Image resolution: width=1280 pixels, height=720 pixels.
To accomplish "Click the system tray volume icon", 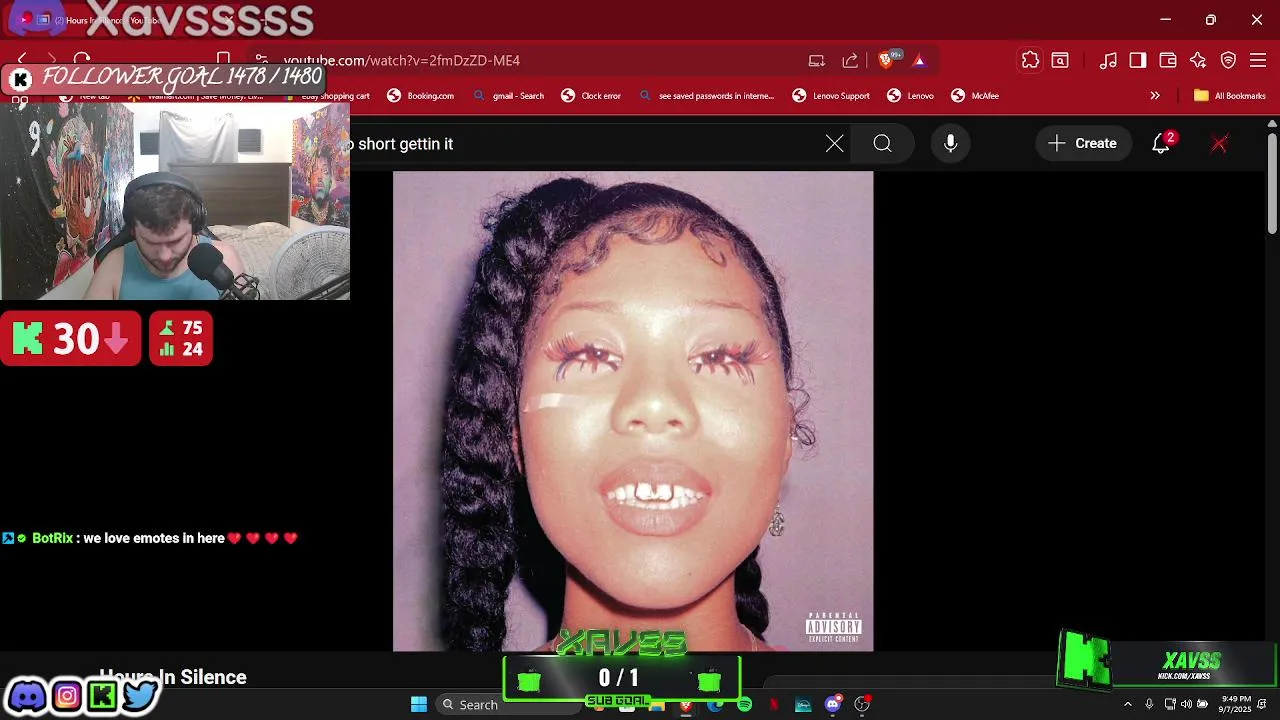I will coord(1187,705).
